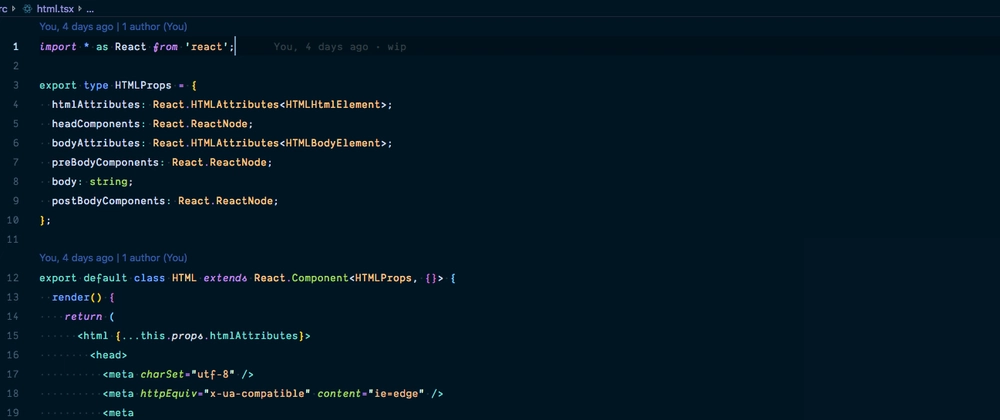This screenshot has width=1000, height=420.
Task: Open the src folder breadcrumb segment
Action: pyautogui.click(x=4, y=7)
